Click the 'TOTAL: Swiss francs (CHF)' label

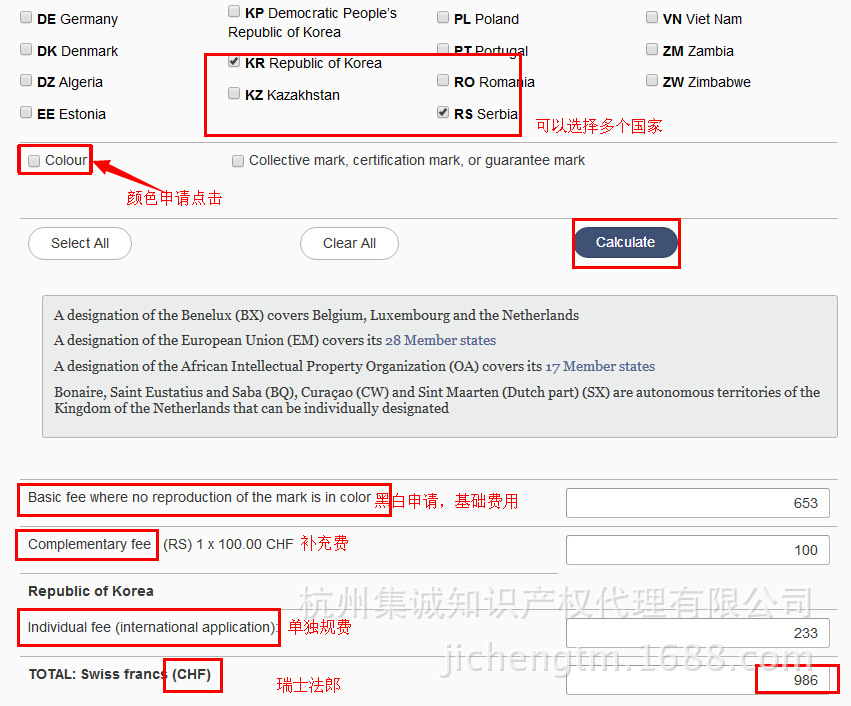point(120,674)
